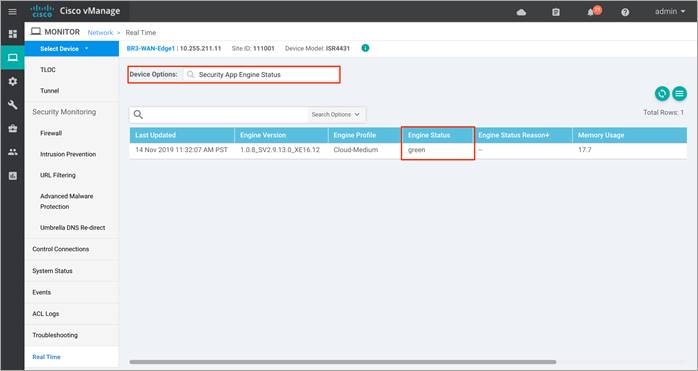The width and height of the screenshot is (698, 371).
Task: Select Intrusion Prevention menu item
Action: tap(68, 154)
